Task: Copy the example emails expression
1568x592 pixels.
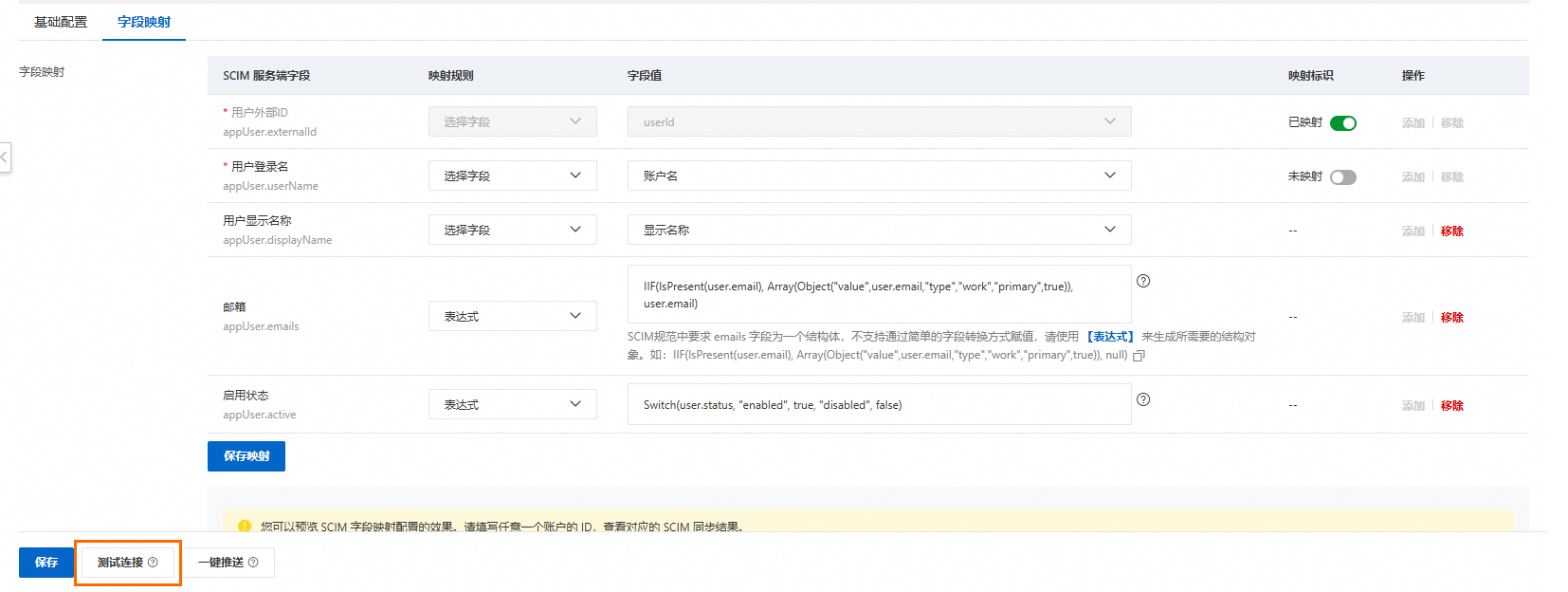Action: 1140,356
